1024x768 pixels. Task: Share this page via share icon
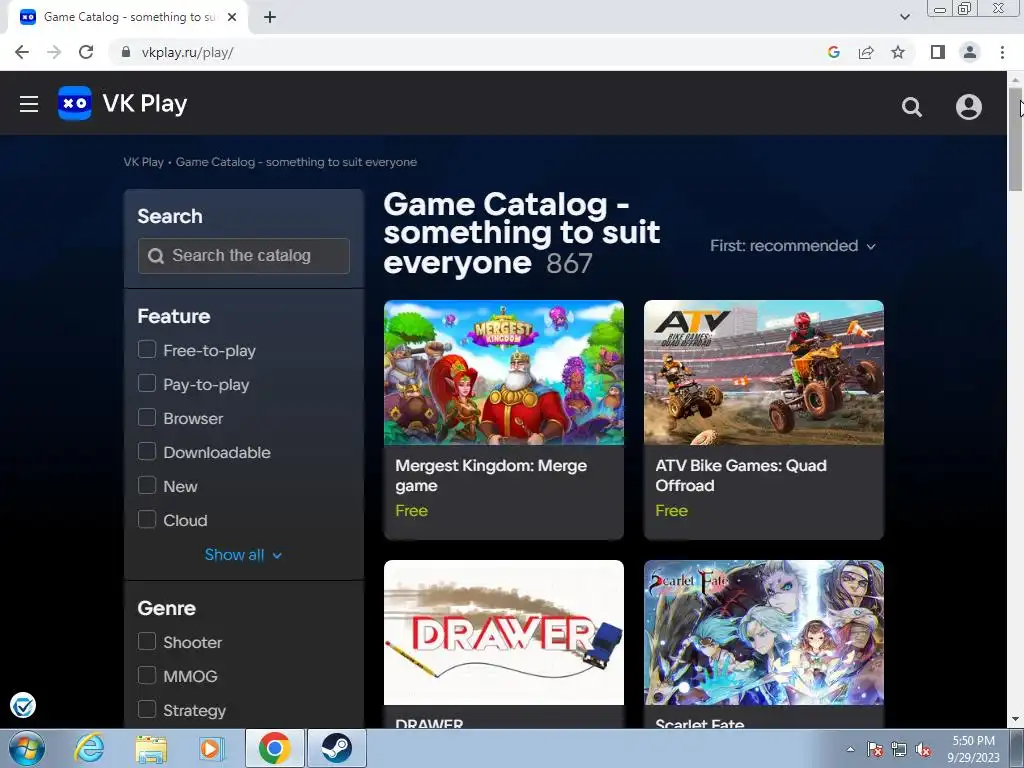(x=866, y=52)
